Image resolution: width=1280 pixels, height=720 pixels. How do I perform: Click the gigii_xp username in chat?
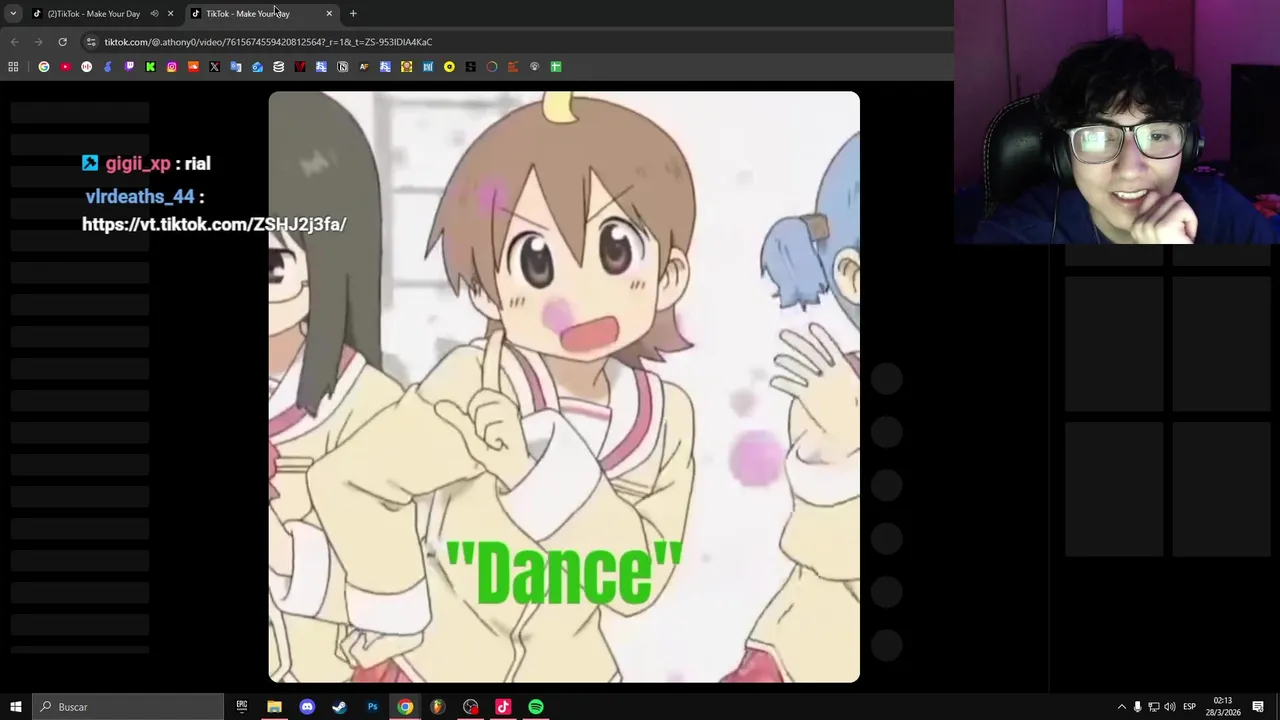pos(138,164)
